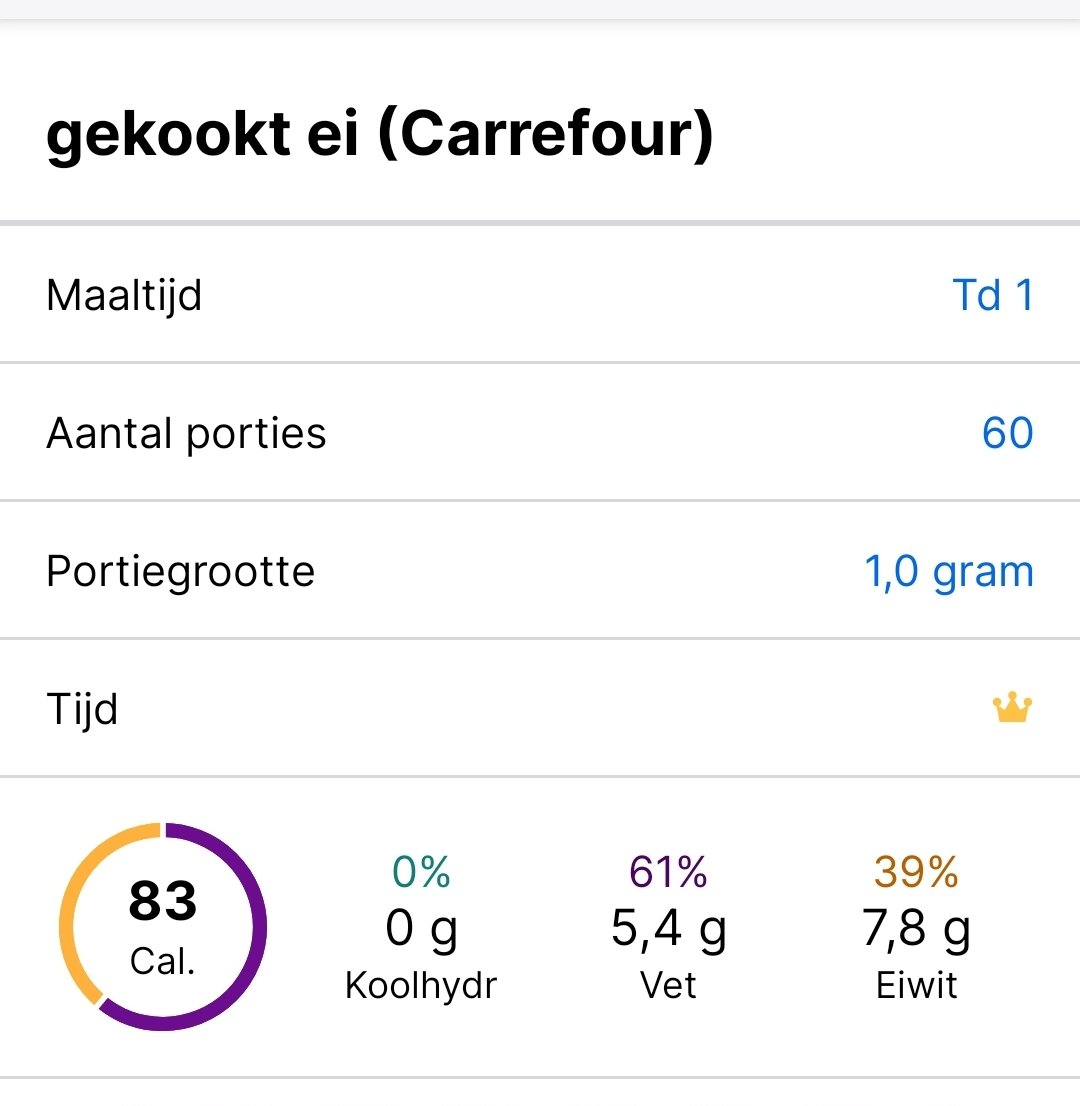Tap the Vet label
Image resolution: width=1080 pixels, height=1106 pixels.
[668, 986]
